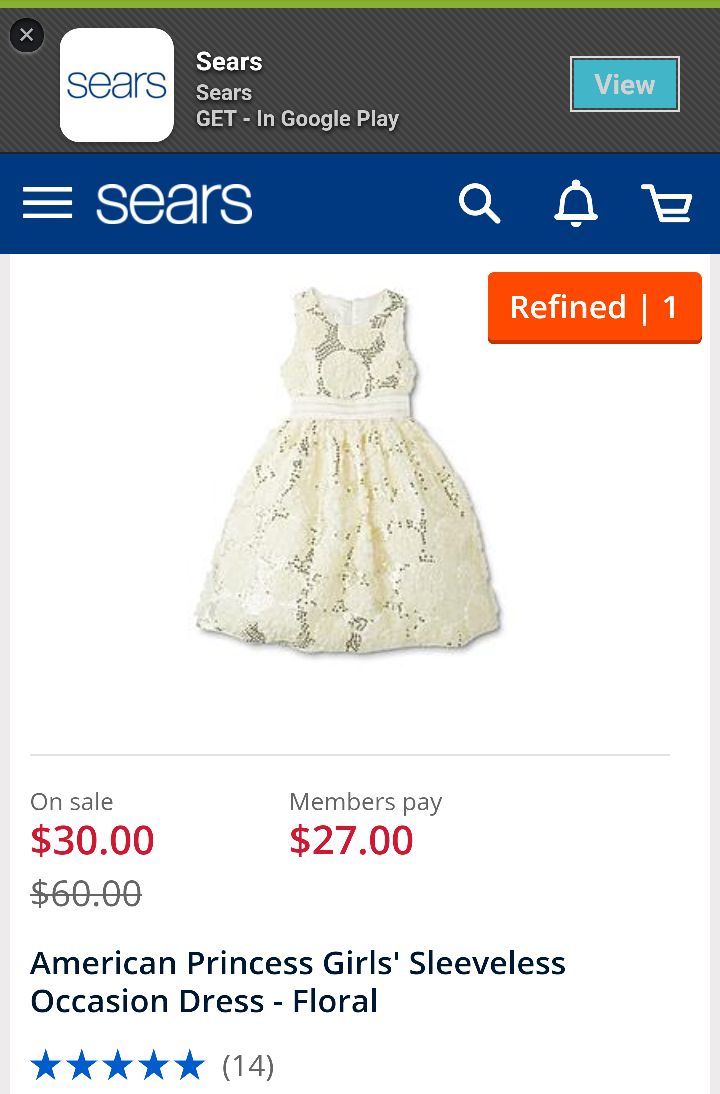Open the shopping cart icon
Screen dimensions: 720x1094
[x=667, y=203]
